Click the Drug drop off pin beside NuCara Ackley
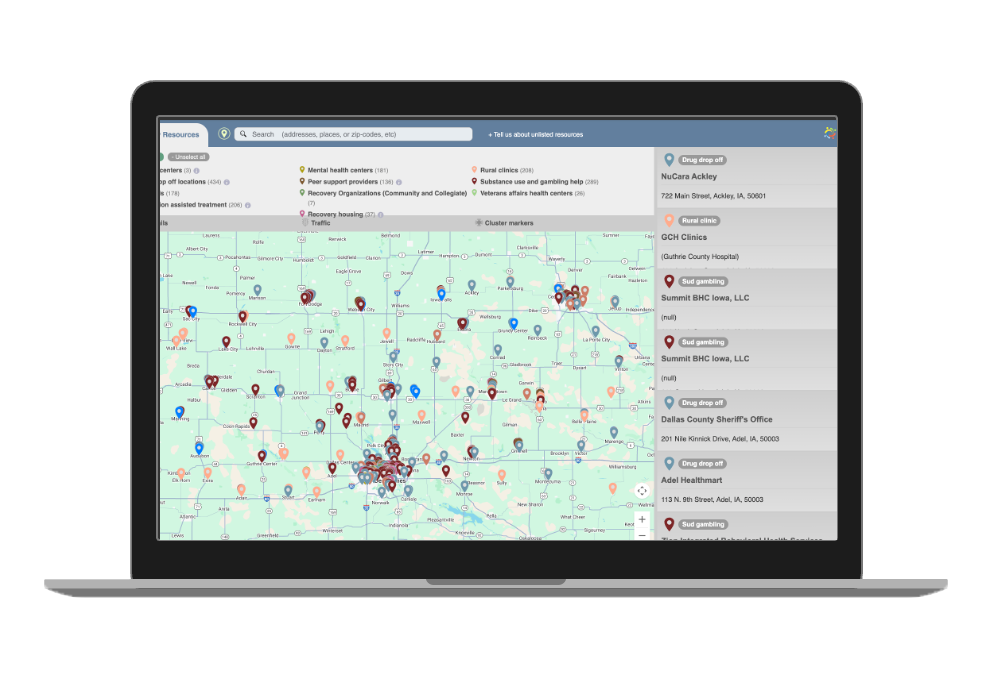This screenshot has width=1000, height=681. (x=667, y=160)
